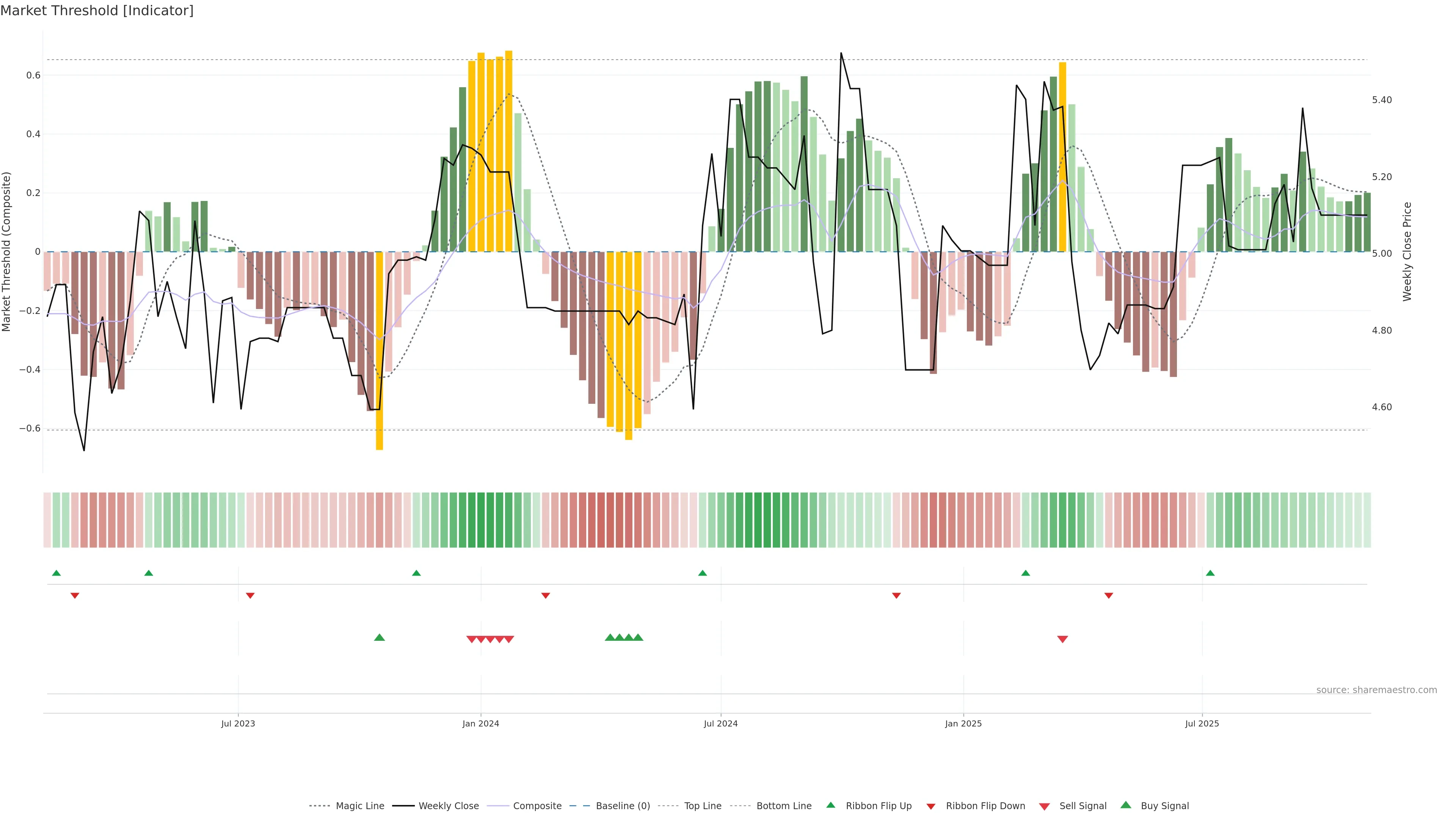Toggle the Composite legend entry
Viewport: 1456px width, 819px height.
click(x=537, y=806)
